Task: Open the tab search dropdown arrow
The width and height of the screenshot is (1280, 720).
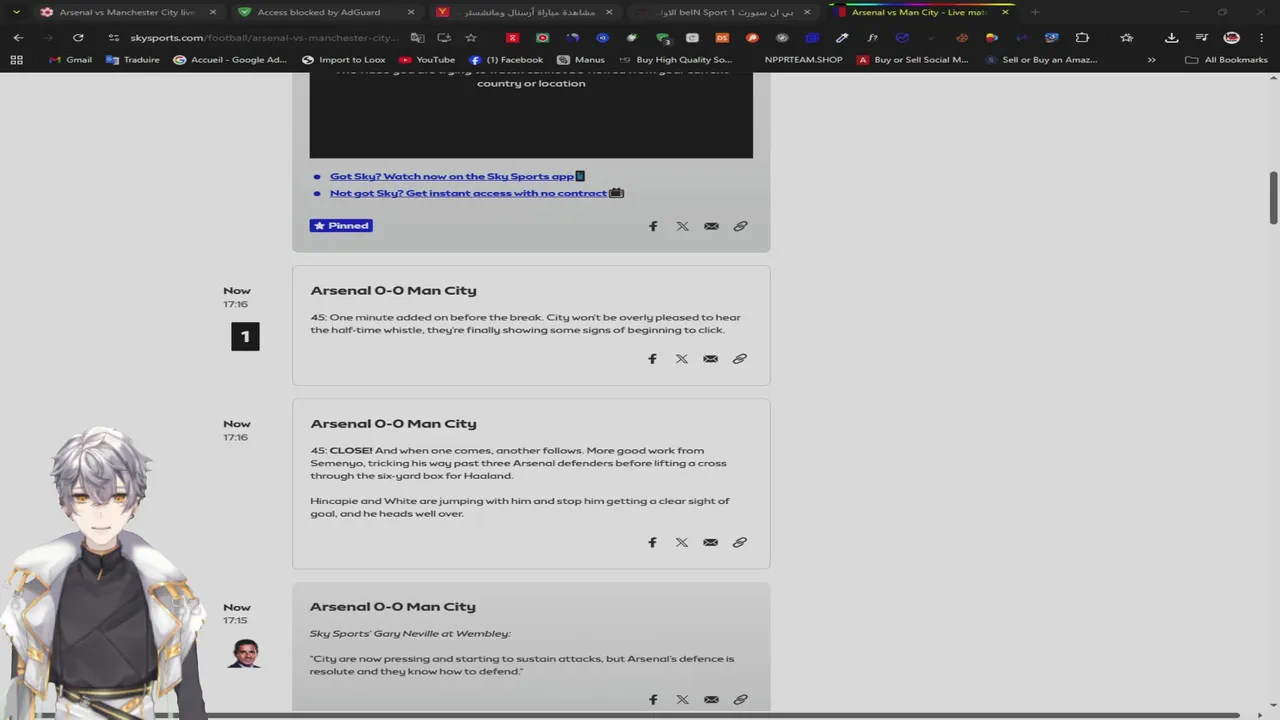Action: click(16, 12)
